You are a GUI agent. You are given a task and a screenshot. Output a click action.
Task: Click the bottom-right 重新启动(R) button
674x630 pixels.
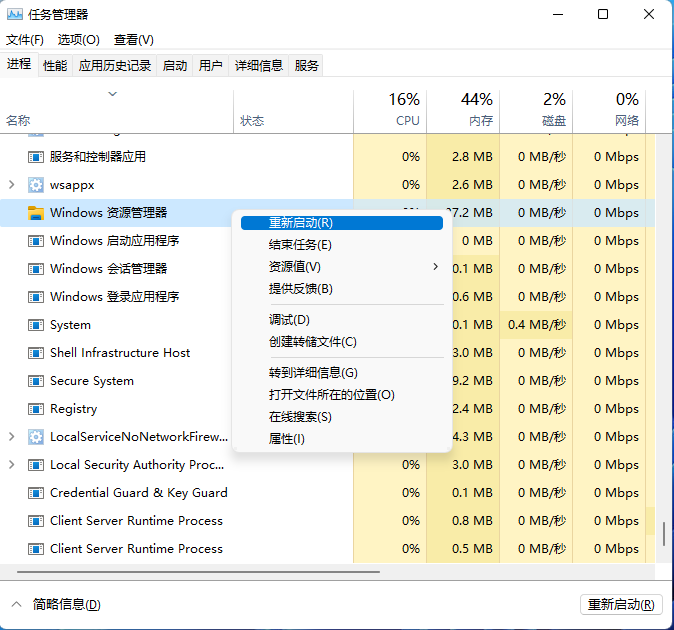[x=621, y=605]
